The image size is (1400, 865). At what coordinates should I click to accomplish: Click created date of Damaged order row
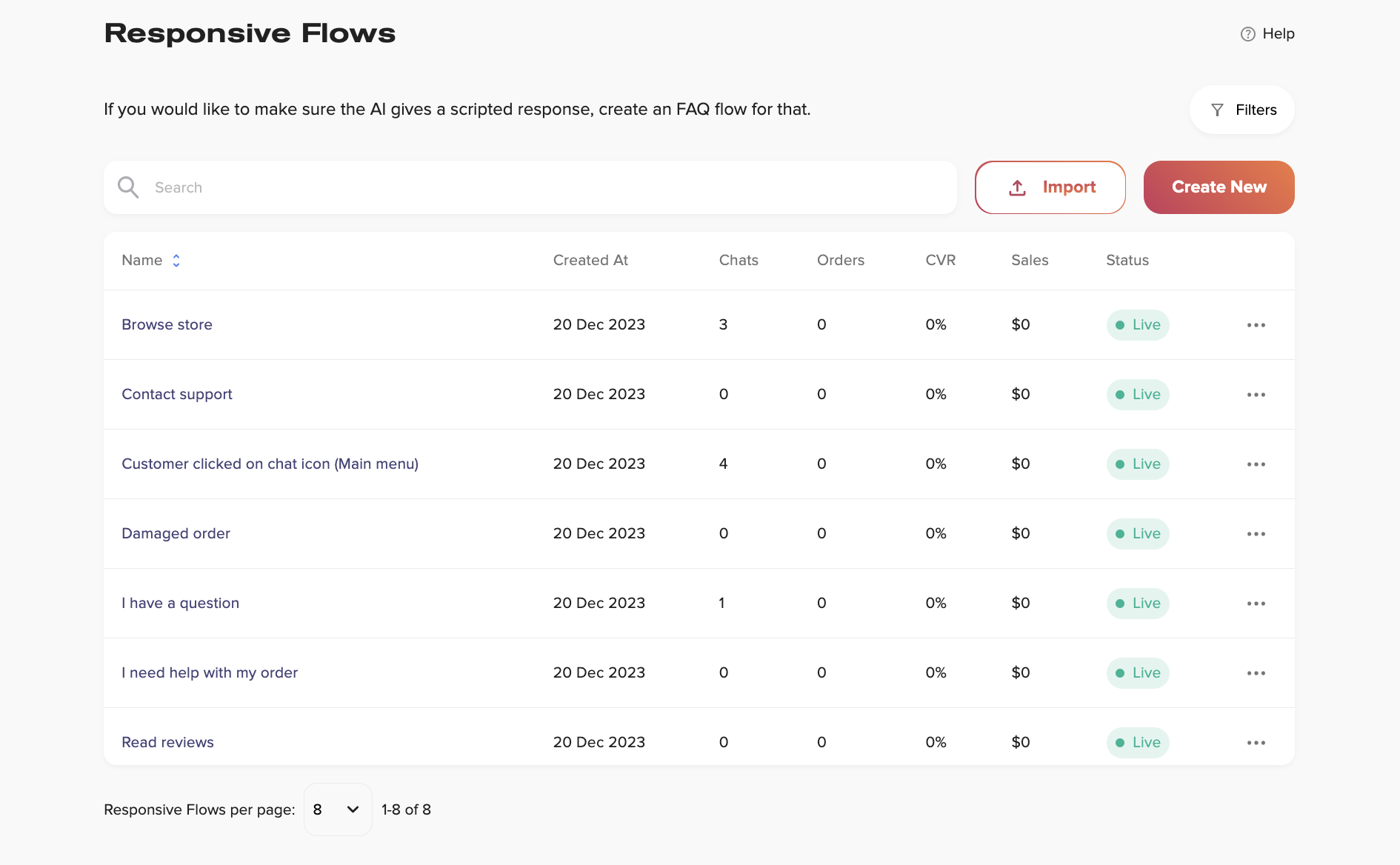599,533
